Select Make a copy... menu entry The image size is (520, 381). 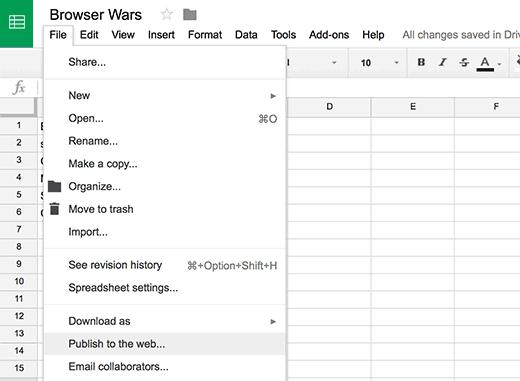click(165, 164)
